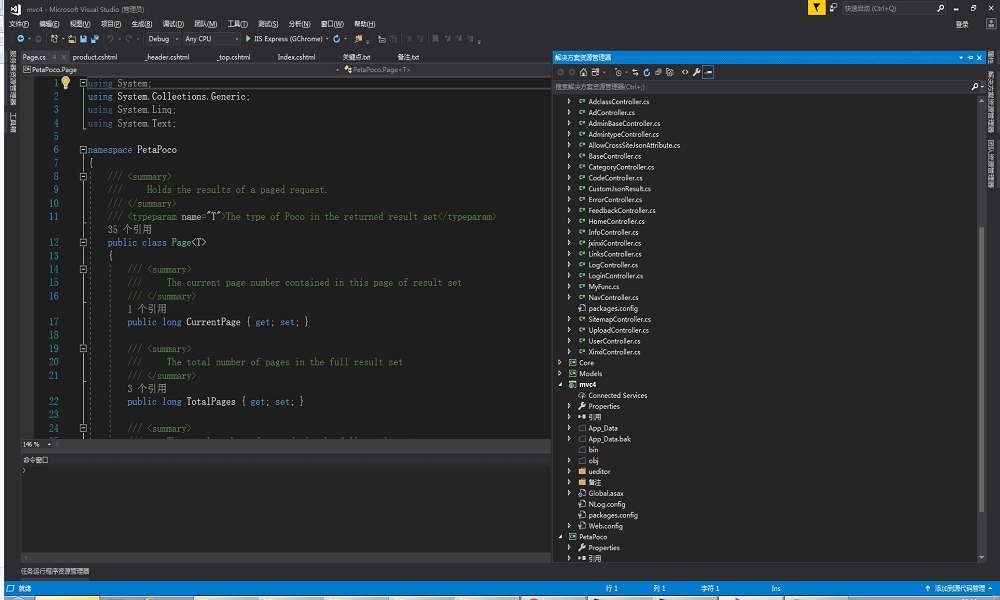Click the Show All Files icon

click(x=670, y=72)
